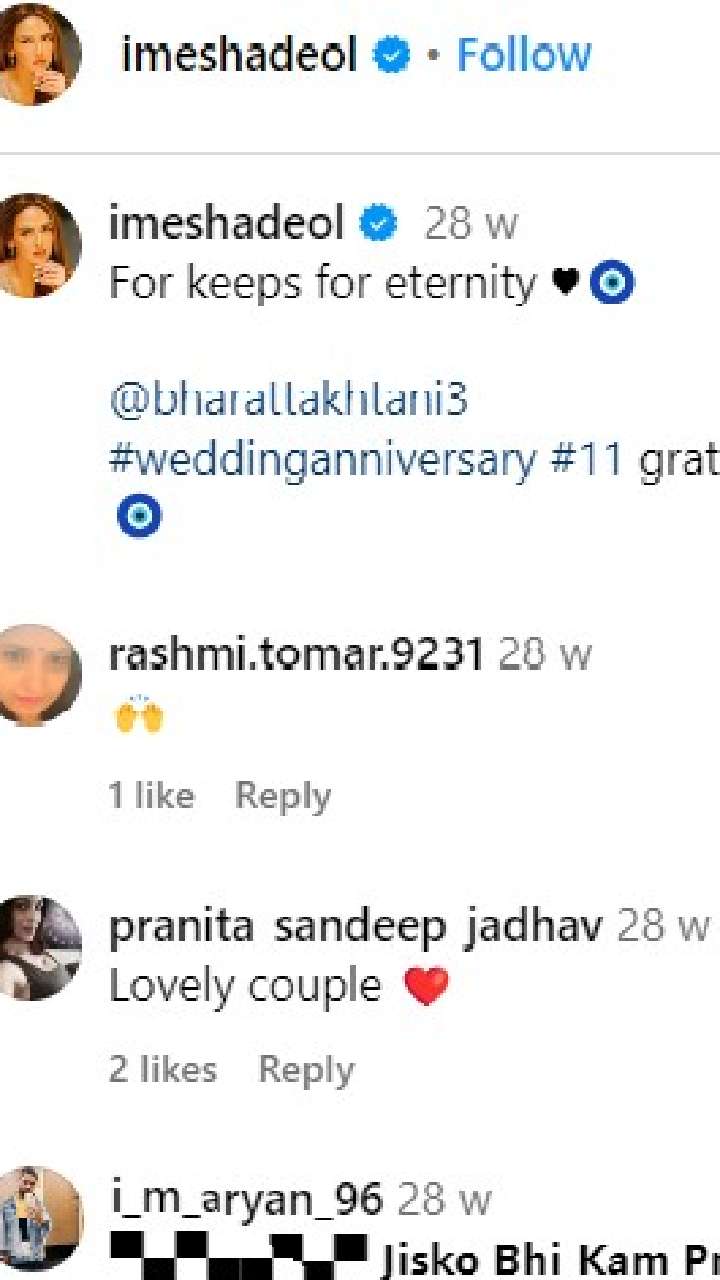The height and width of the screenshot is (1280, 720).
Task: View the 1 like on rashmi's comment
Action: pos(151,796)
